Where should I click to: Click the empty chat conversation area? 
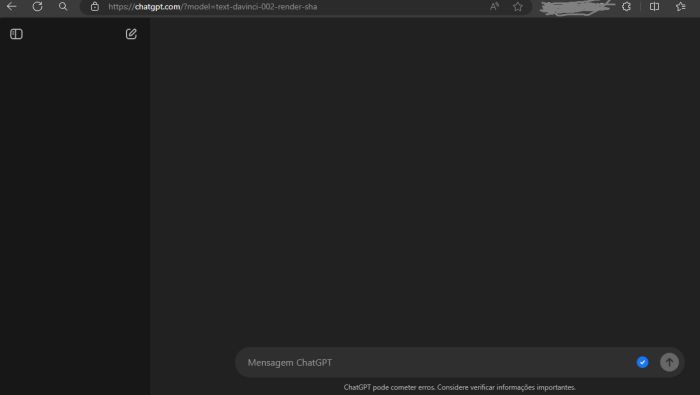click(x=425, y=179)
